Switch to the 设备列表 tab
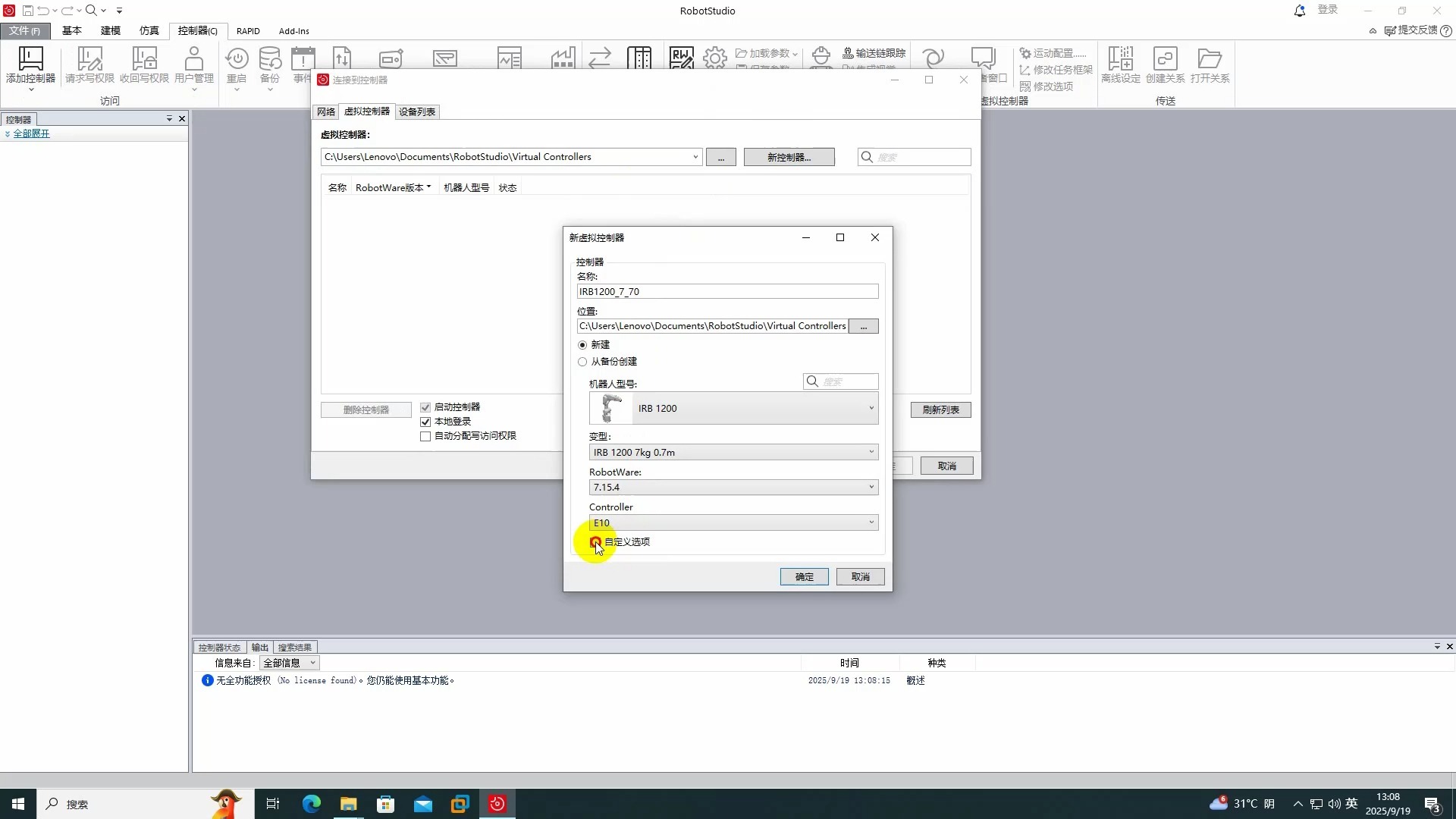 416,111
